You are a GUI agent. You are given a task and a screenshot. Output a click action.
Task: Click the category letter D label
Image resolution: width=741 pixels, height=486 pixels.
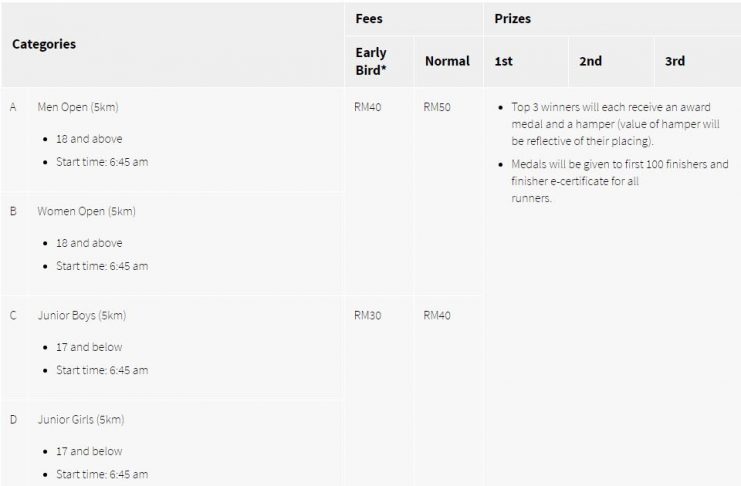(13, 419)
